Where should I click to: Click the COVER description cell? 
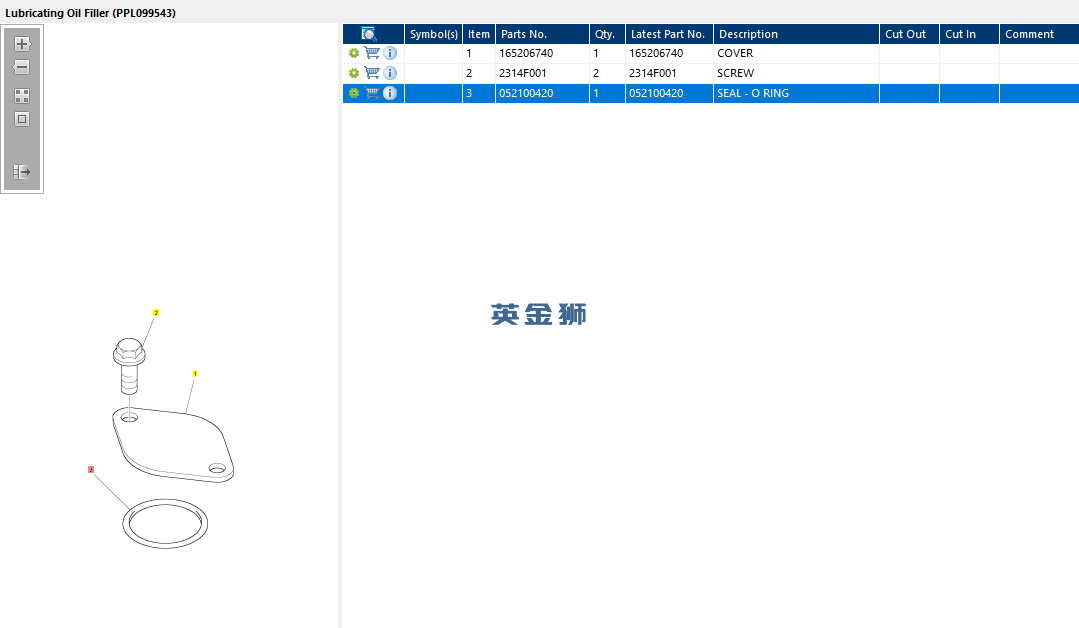point(796,53)
